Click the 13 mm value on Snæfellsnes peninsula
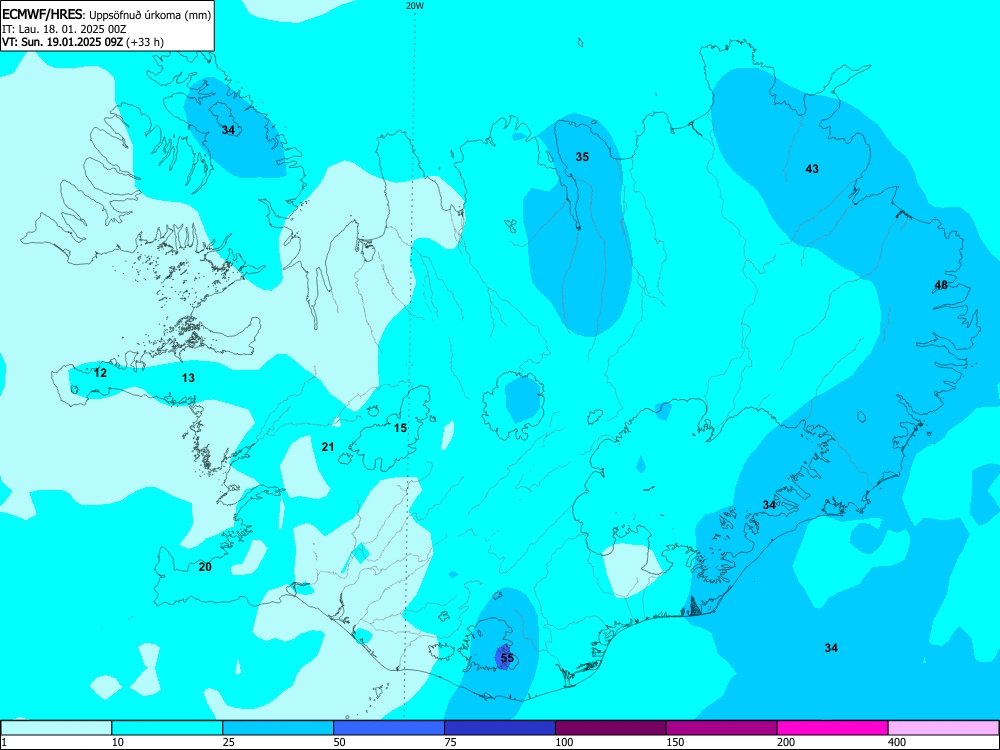 point(188,378)
